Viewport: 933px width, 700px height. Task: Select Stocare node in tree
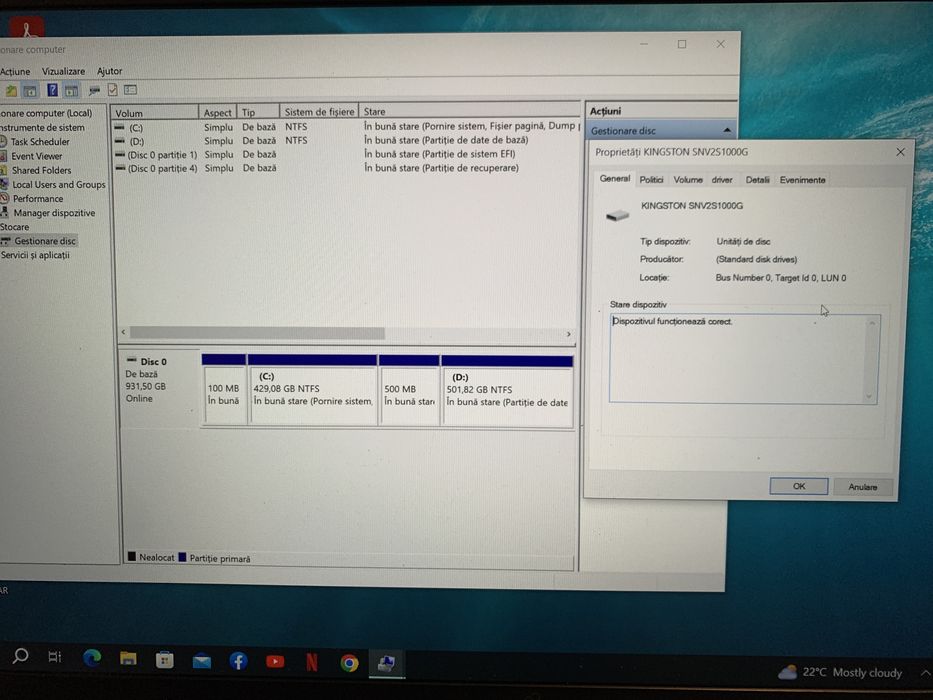pyautogui.click(x=14, y=227)
